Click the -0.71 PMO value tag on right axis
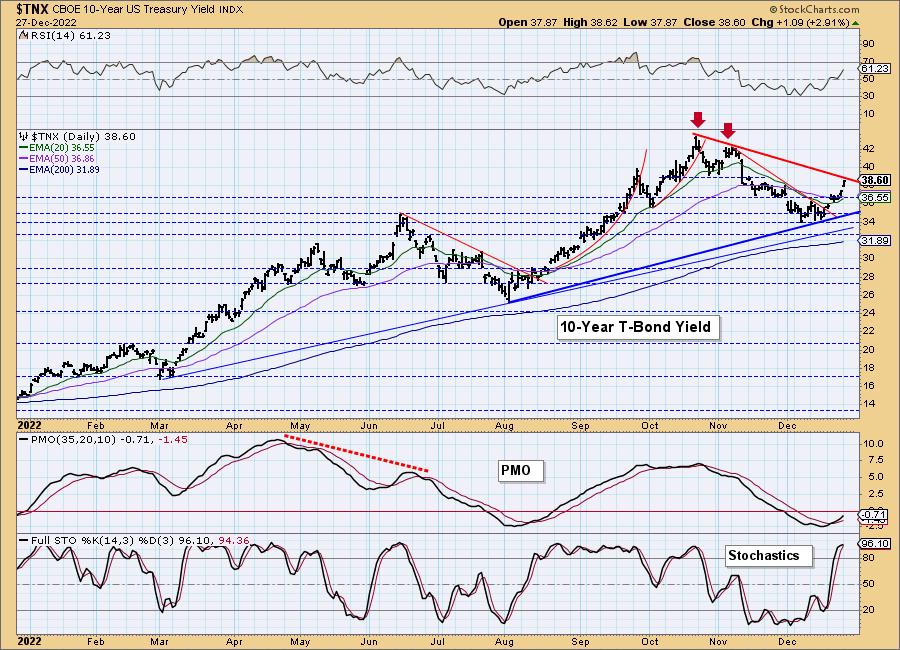 (875, 515)
